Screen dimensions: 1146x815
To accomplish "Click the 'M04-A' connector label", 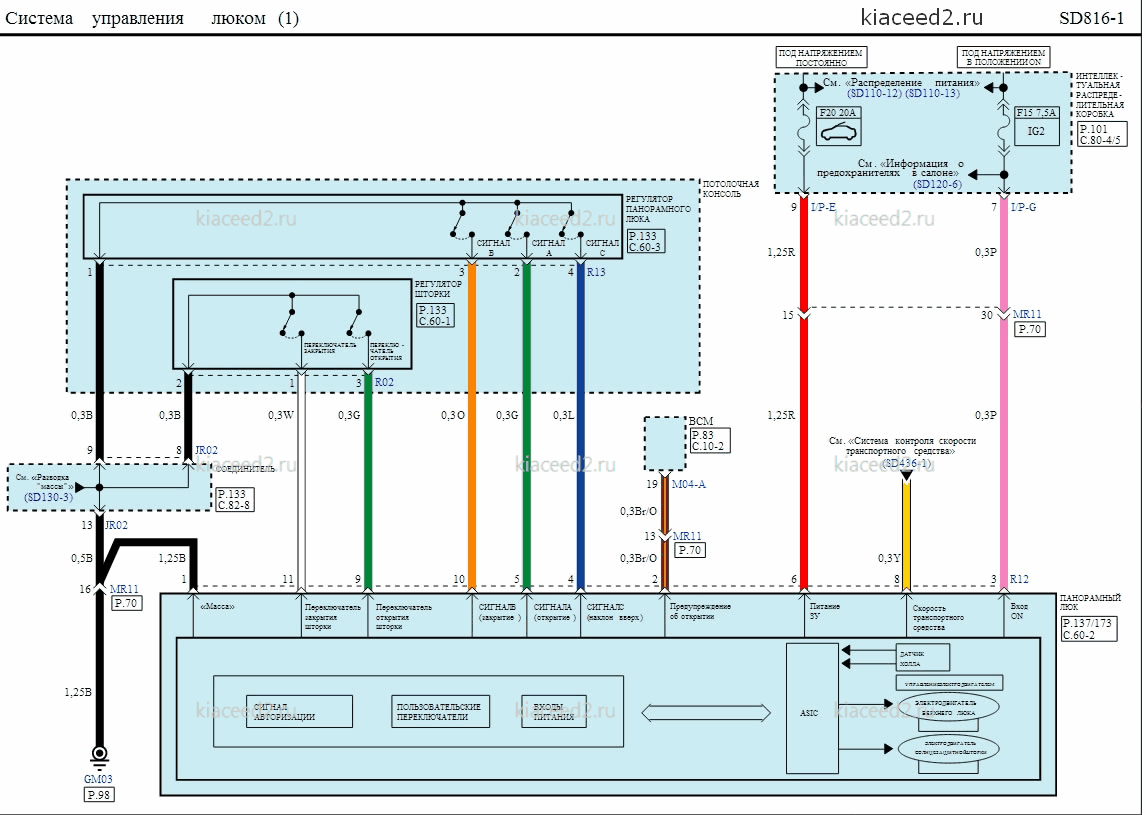I will tap(688, 484).
